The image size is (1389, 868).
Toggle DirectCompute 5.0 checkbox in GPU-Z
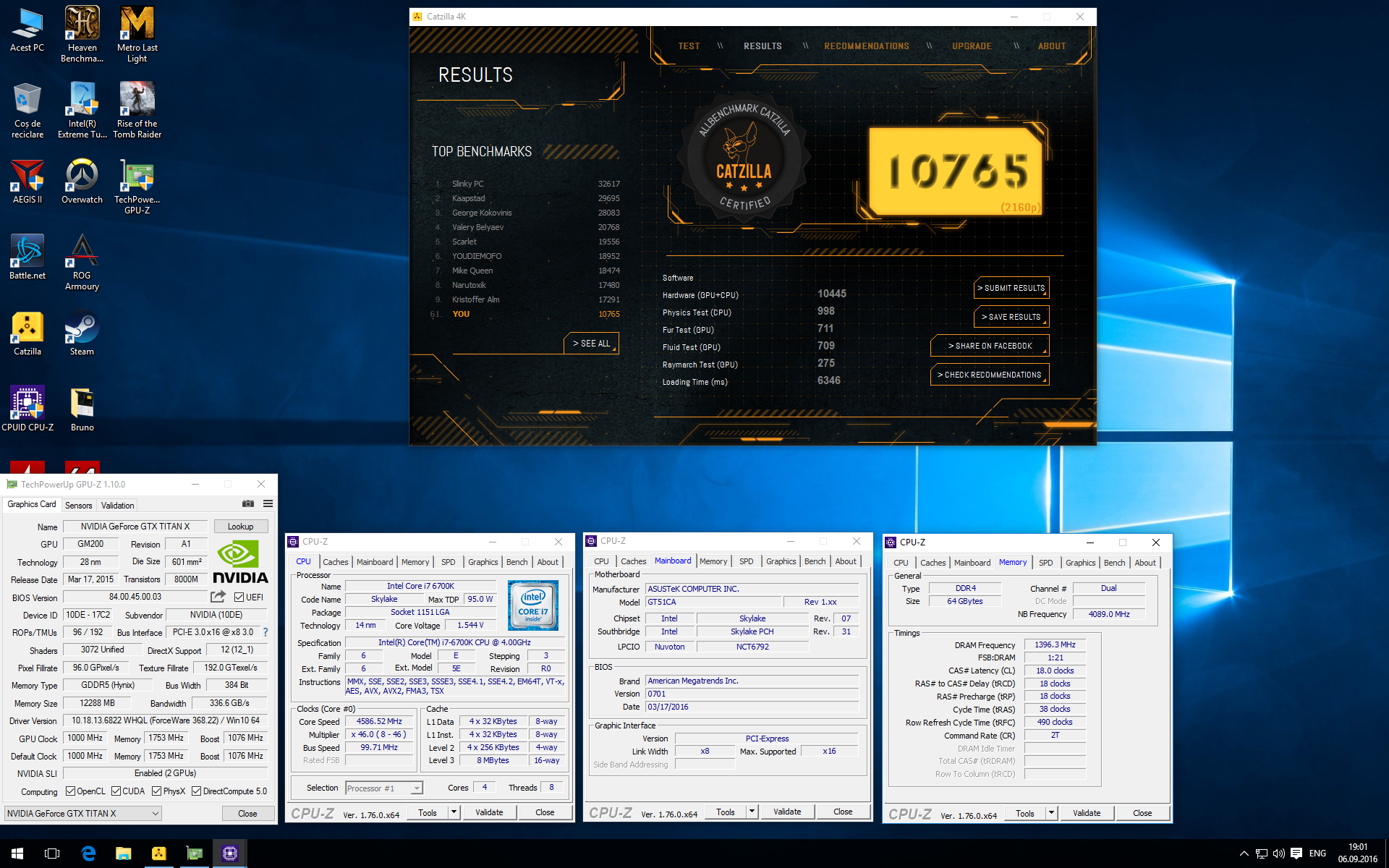196,791
